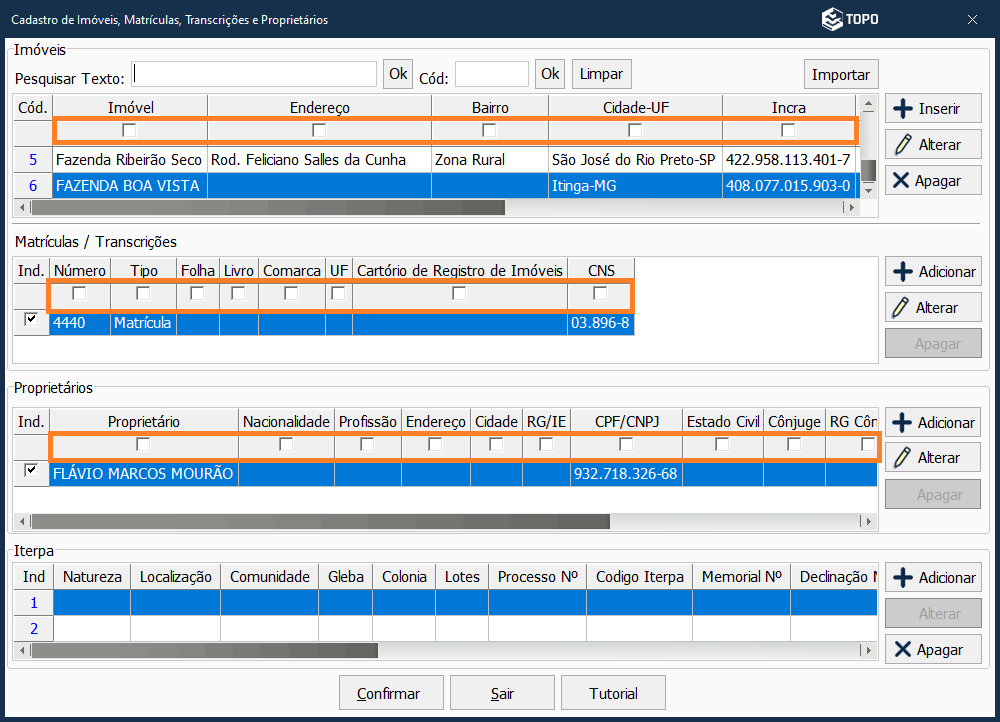Toggle checkbox under Imóvel column header
Screen dimensions: 1000x722
pos(129,130)
